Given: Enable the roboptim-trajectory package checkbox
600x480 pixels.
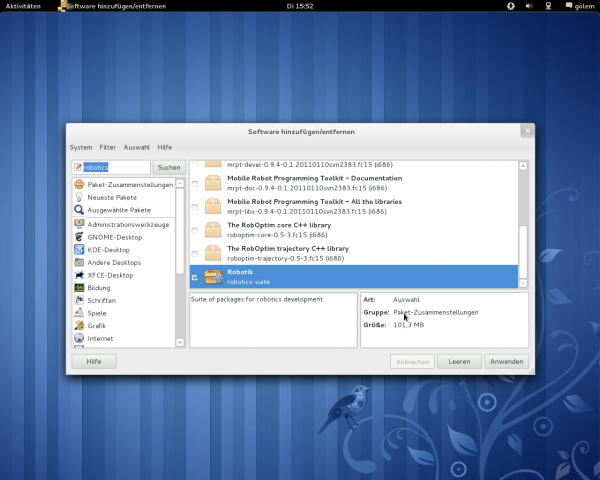Looking at the screenshot, I should pyautogui.click(x=195, y=254).
